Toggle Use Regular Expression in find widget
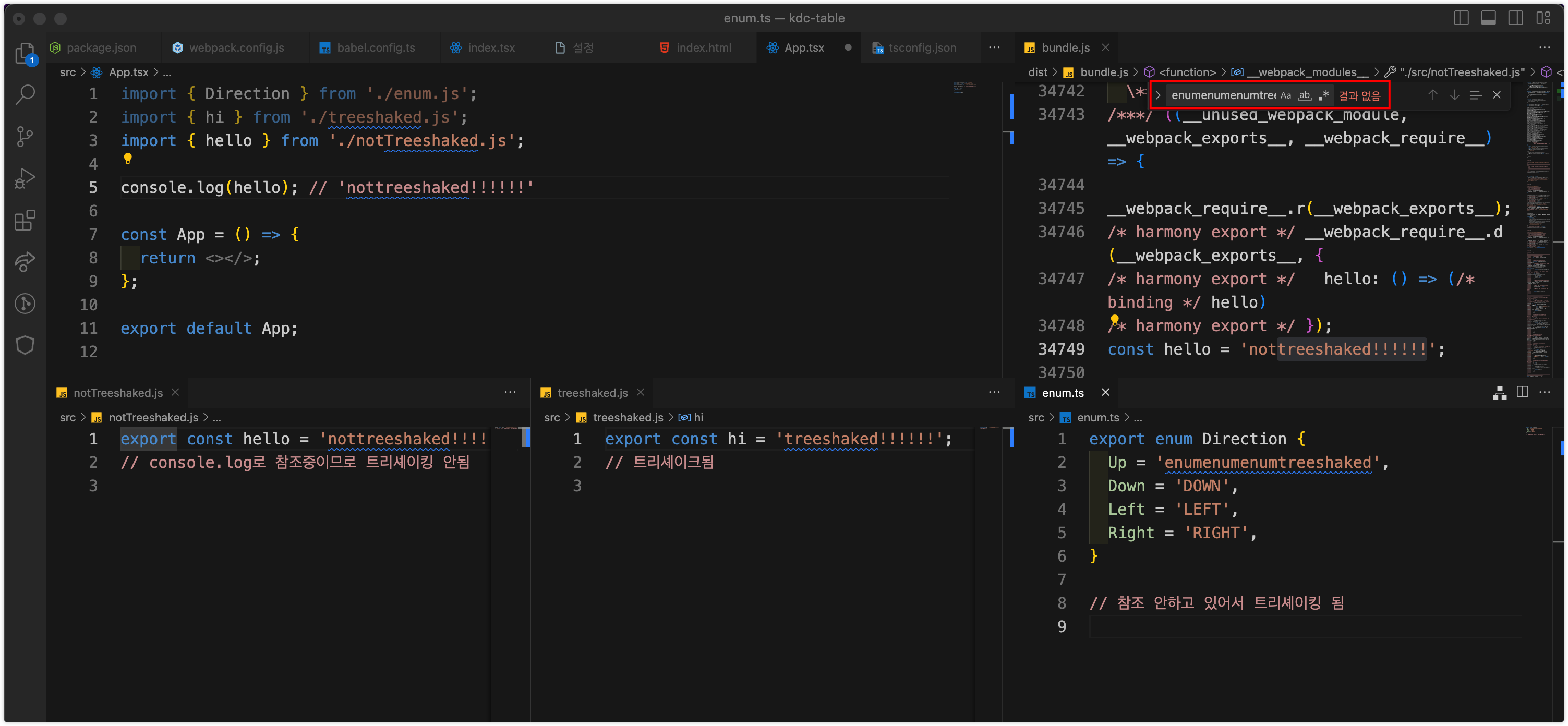Viewport: 1568px width, 726px height. pos(1323,95)
